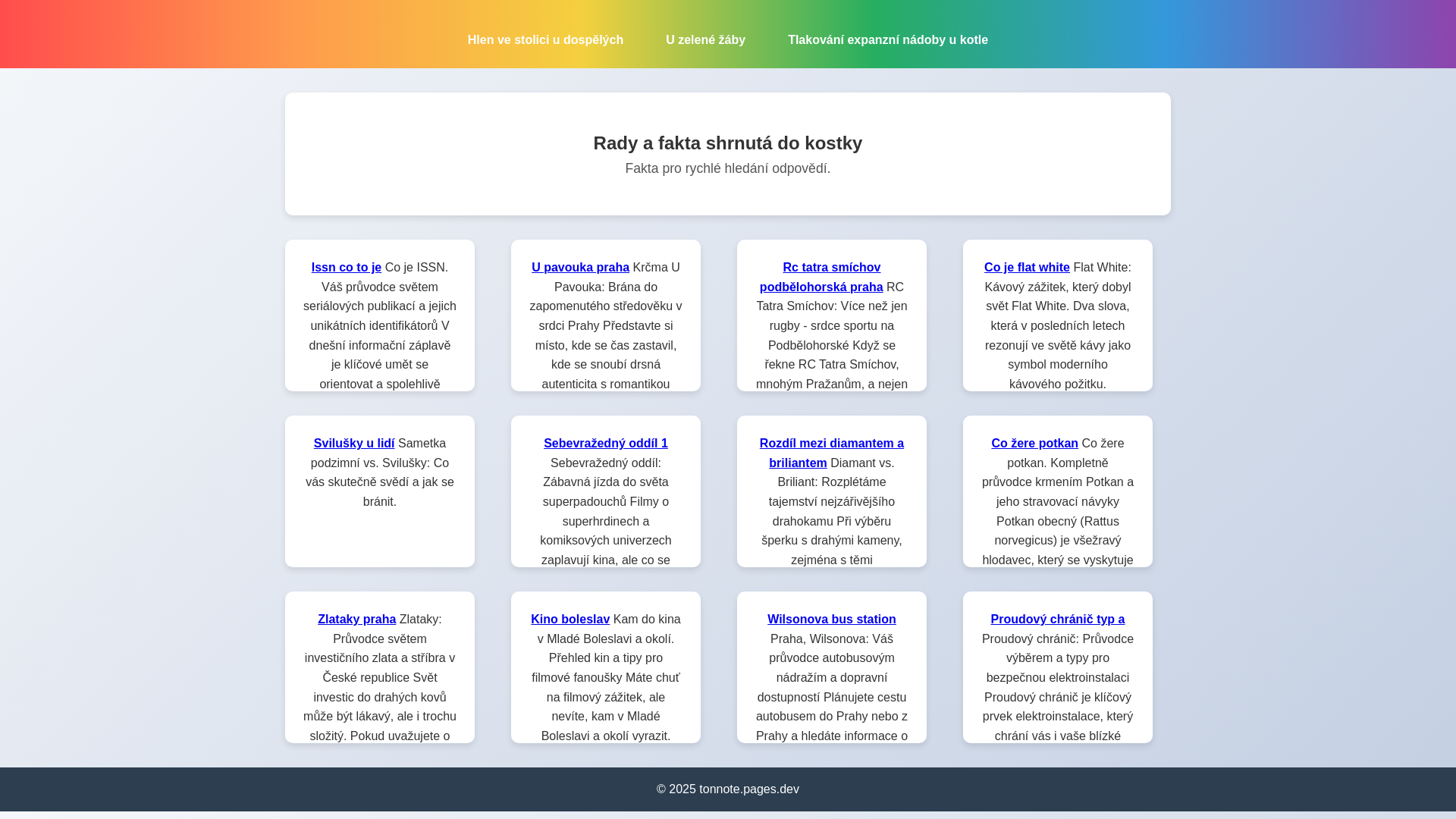Click the description text 'Co je ISSN.'
This screenshot has height=819, width=1456.
[x=416, y=267]
